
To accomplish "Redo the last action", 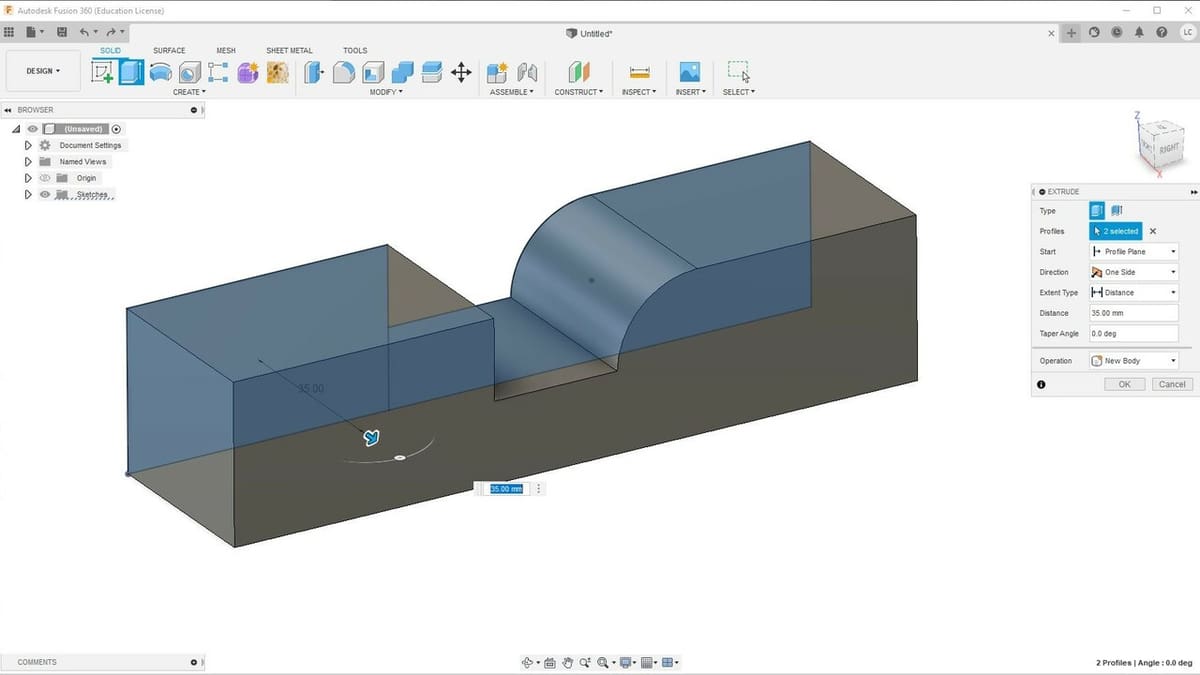I will pos(110,32).
